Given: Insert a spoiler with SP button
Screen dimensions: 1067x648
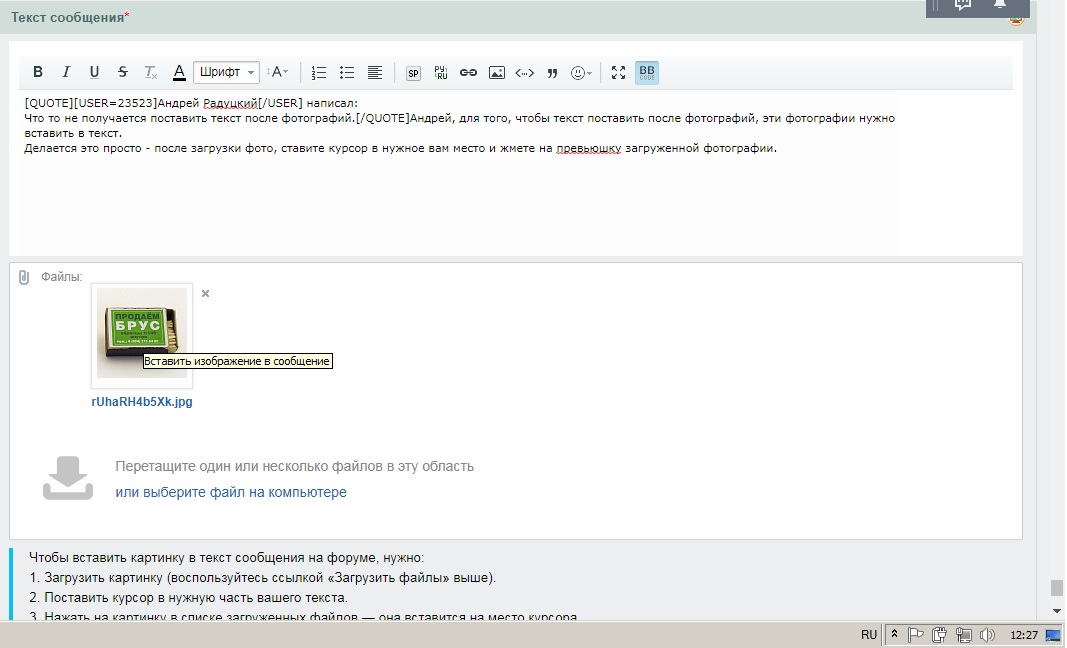Looking at the screenshot, I should [413, 72].
